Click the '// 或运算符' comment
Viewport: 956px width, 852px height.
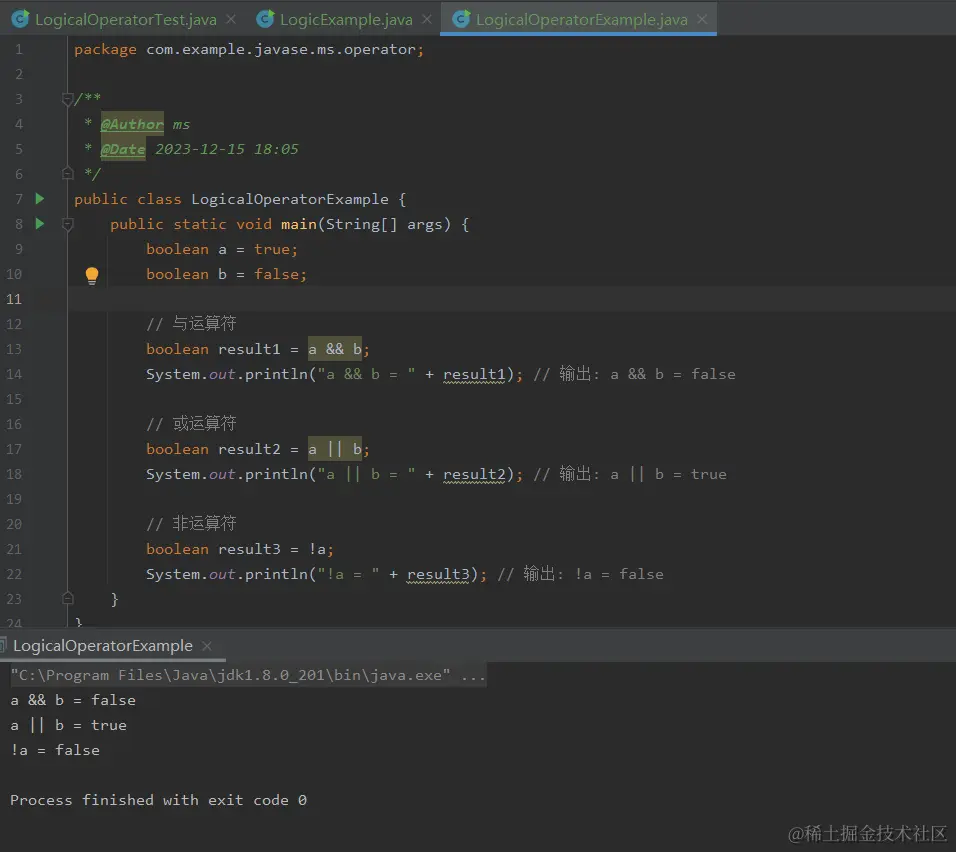[x=191, y=424]
